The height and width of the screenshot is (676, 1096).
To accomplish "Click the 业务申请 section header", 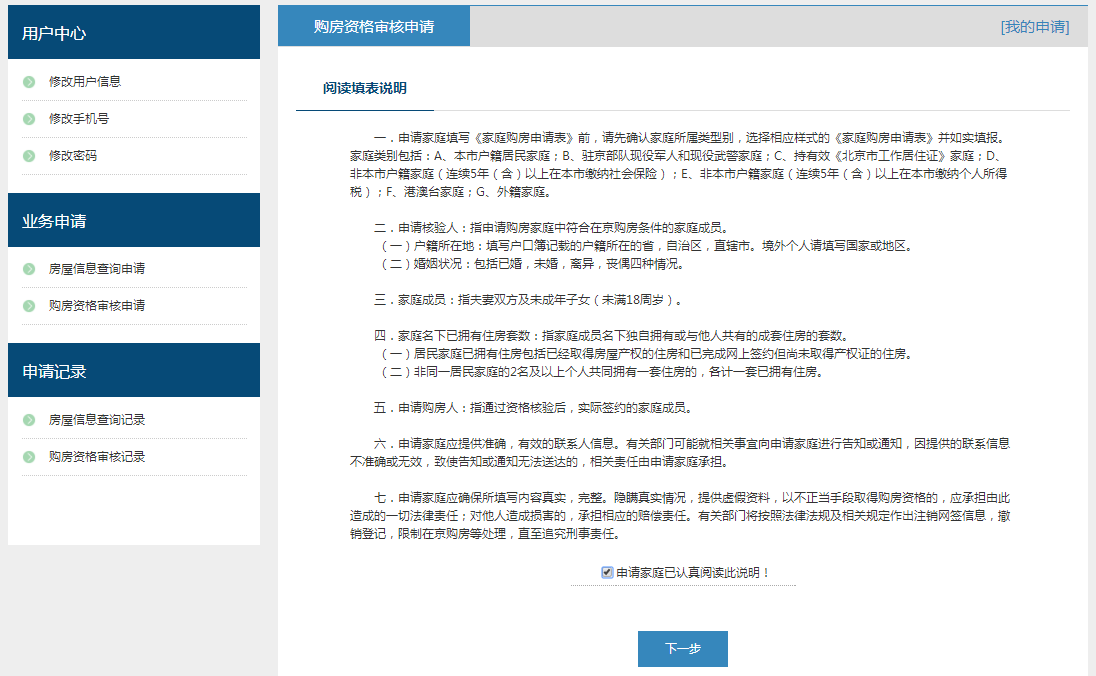I will tap(134, 221).
